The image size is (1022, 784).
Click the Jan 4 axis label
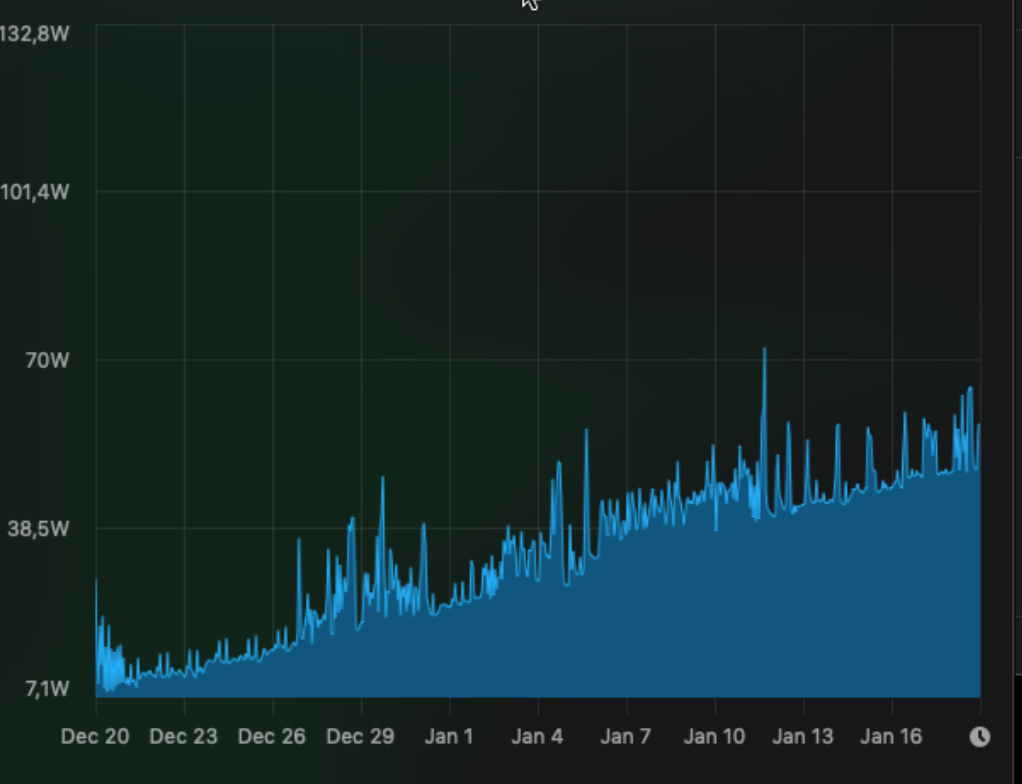(x=538, y=737)
